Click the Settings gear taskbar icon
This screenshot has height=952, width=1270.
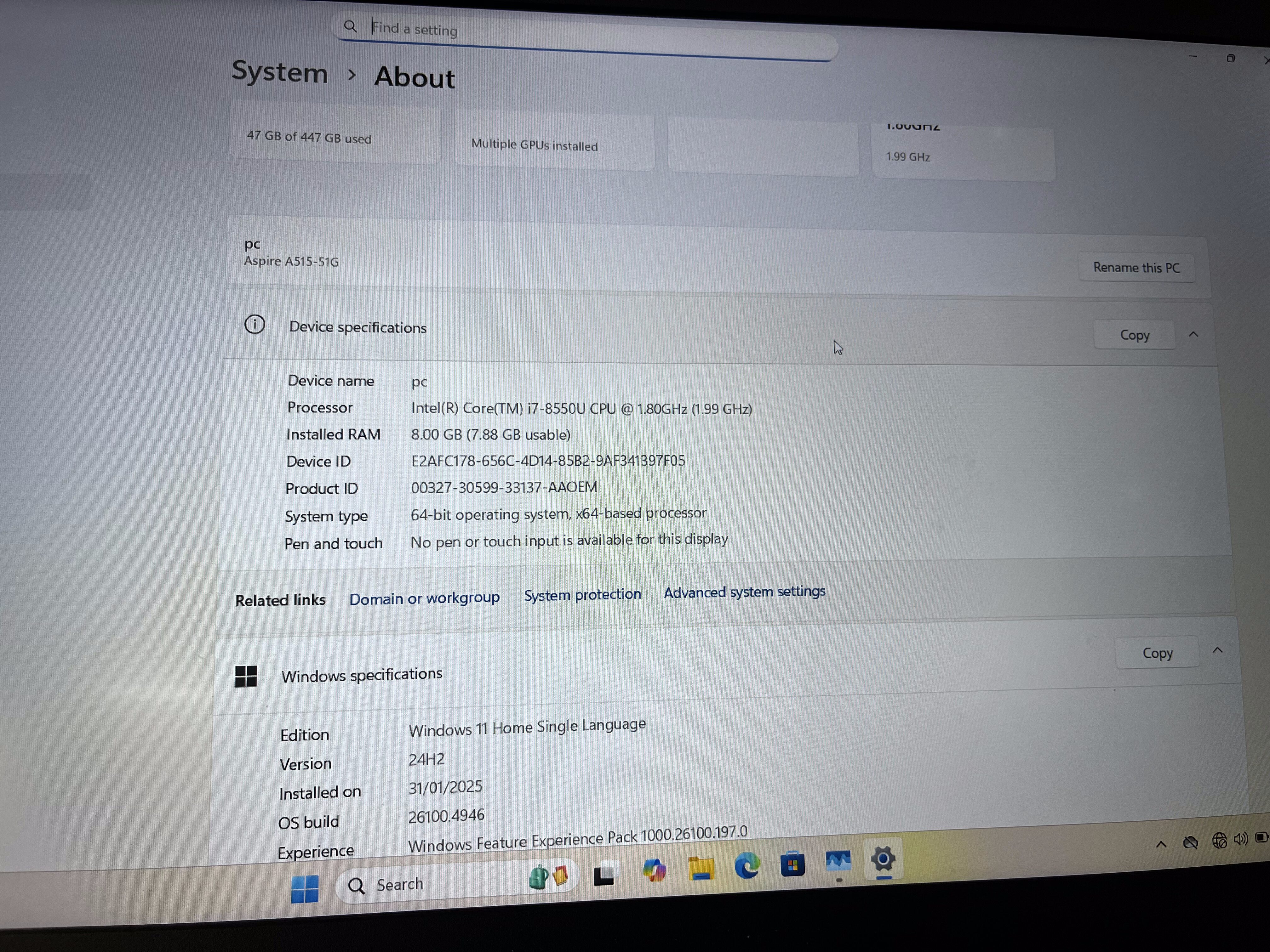click(x=883, y=859)
